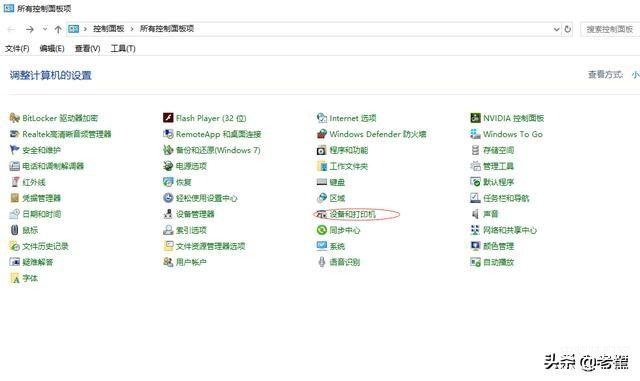Click the 键盘 icon

pos(322,182)
